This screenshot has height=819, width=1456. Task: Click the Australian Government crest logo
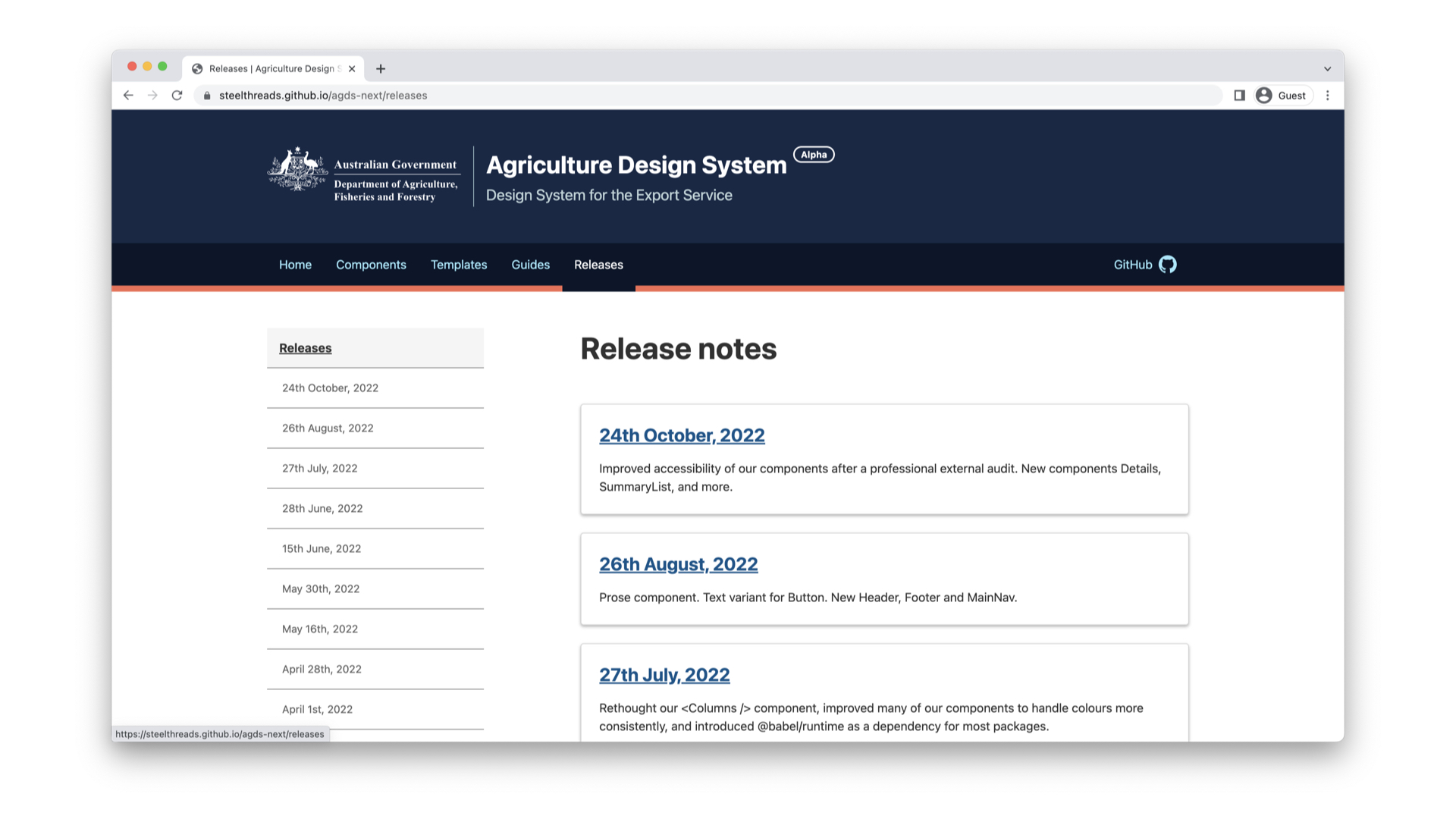tap(297, 170)
